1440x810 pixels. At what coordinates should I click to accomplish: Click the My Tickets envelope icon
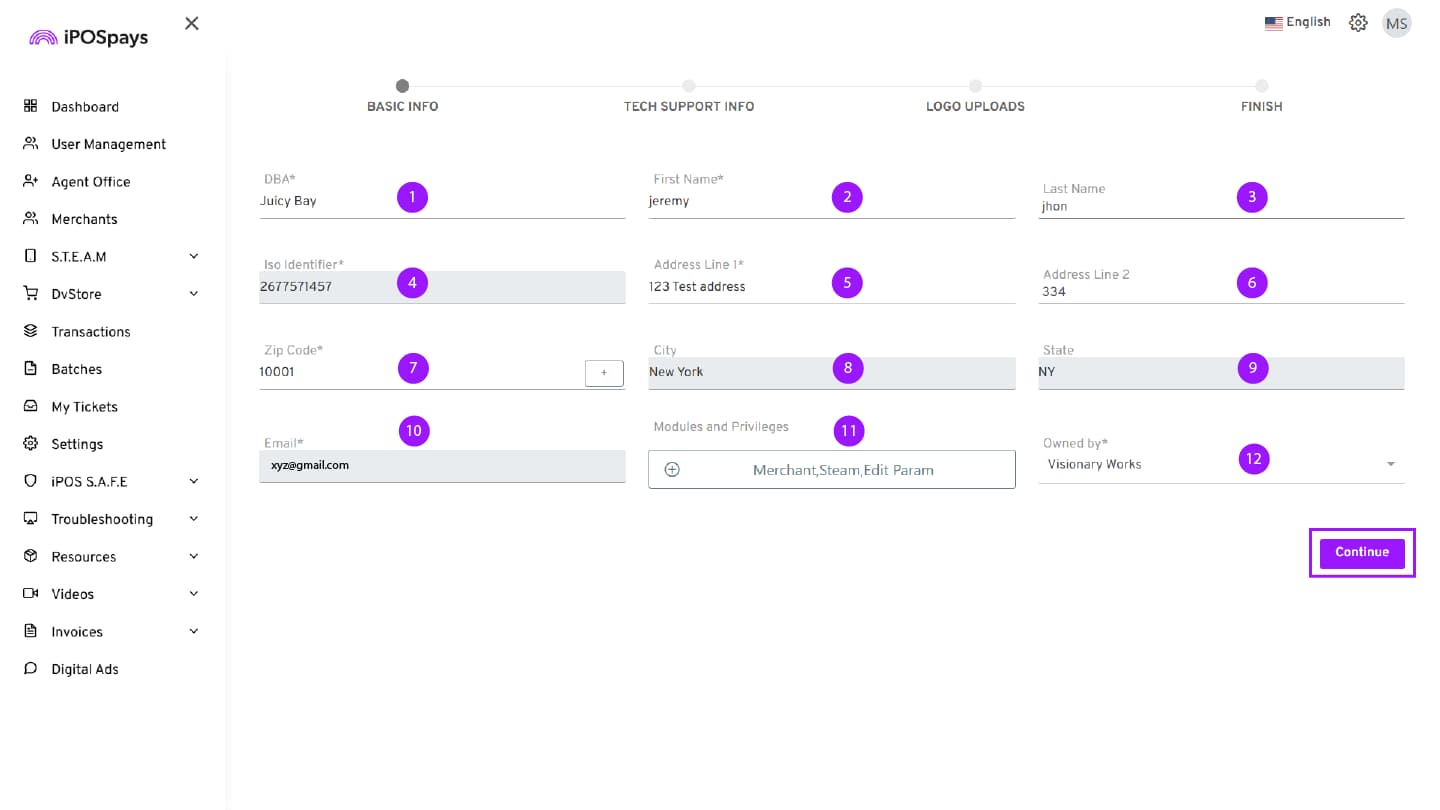31,406
